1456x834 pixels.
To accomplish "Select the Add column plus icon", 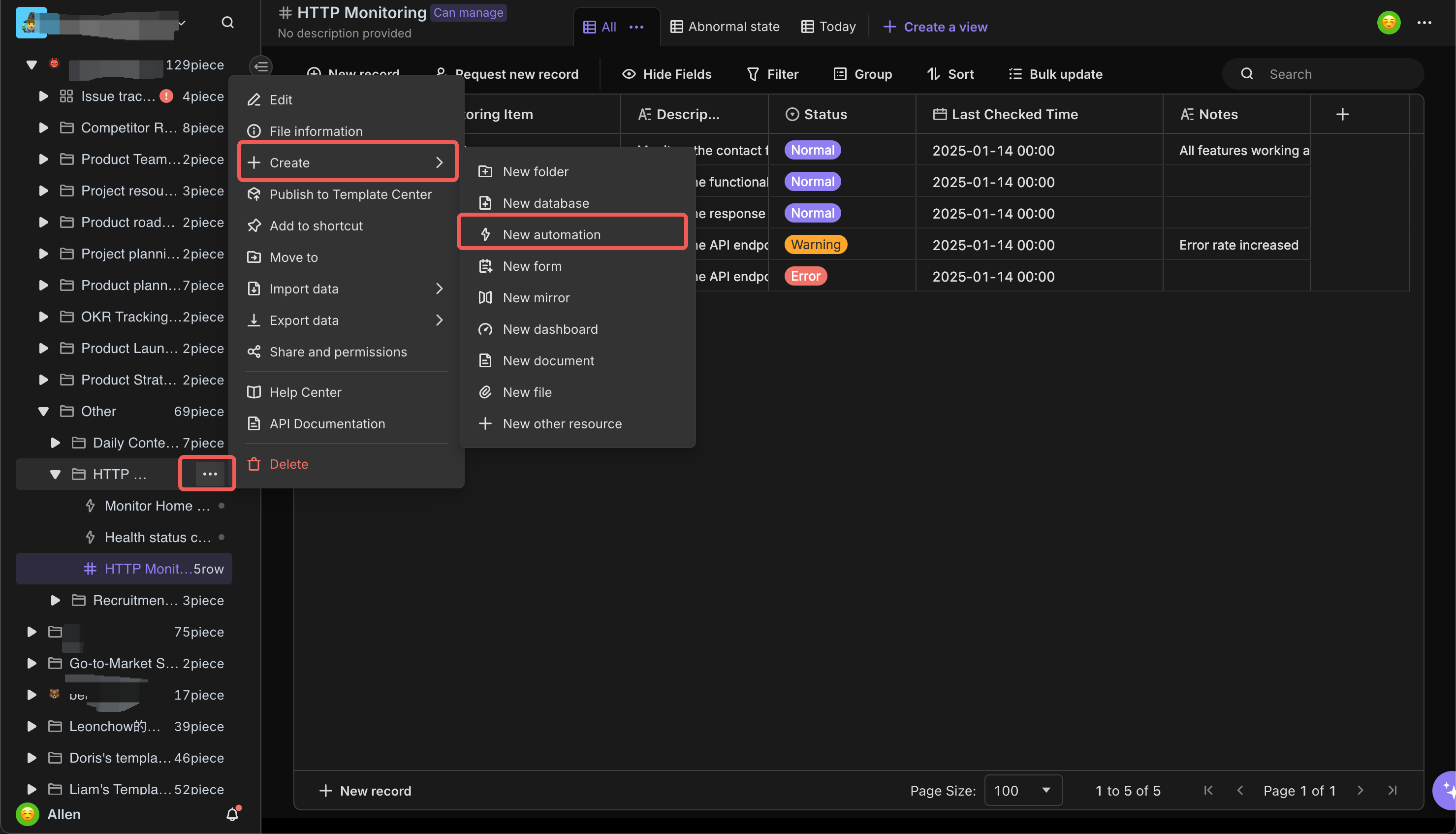I will pos(1343,113).
